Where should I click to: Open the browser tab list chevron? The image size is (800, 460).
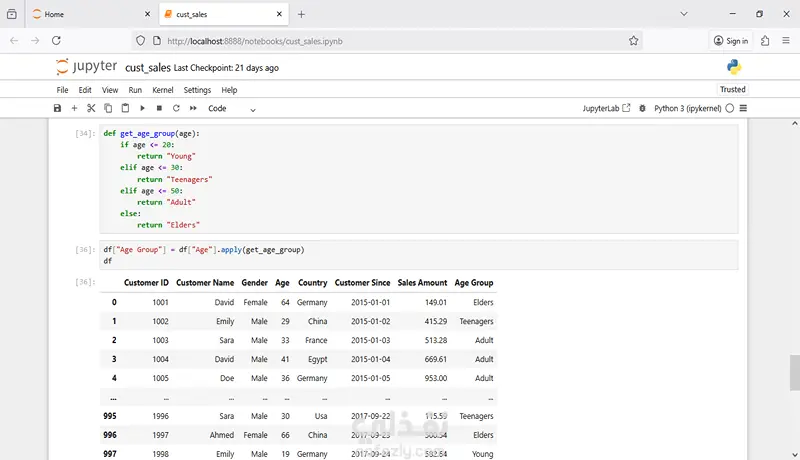point(684,14)
